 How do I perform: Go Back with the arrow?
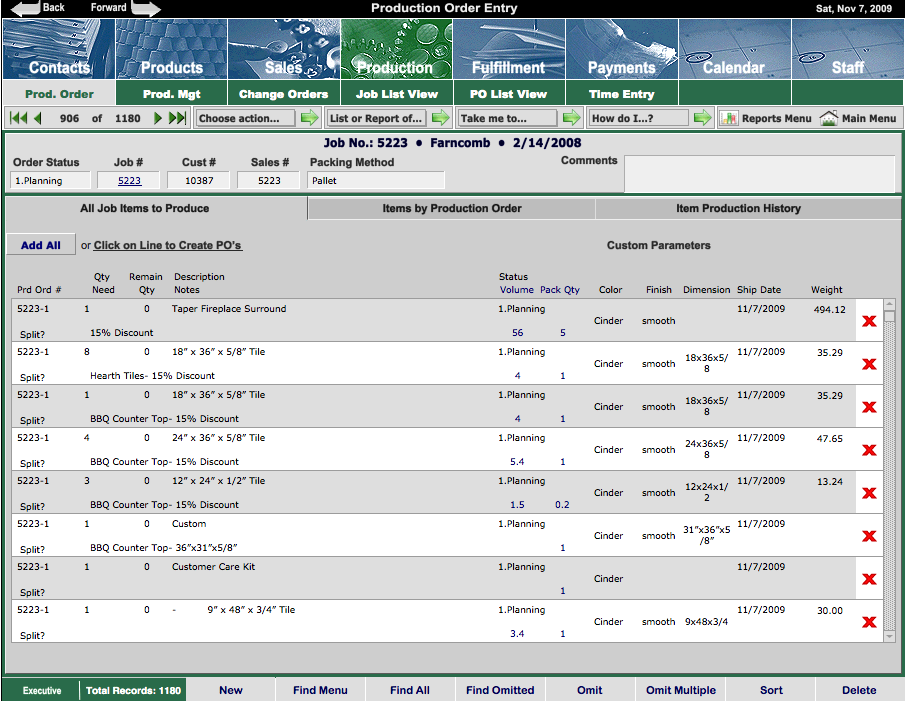click(x=25, y=8)
